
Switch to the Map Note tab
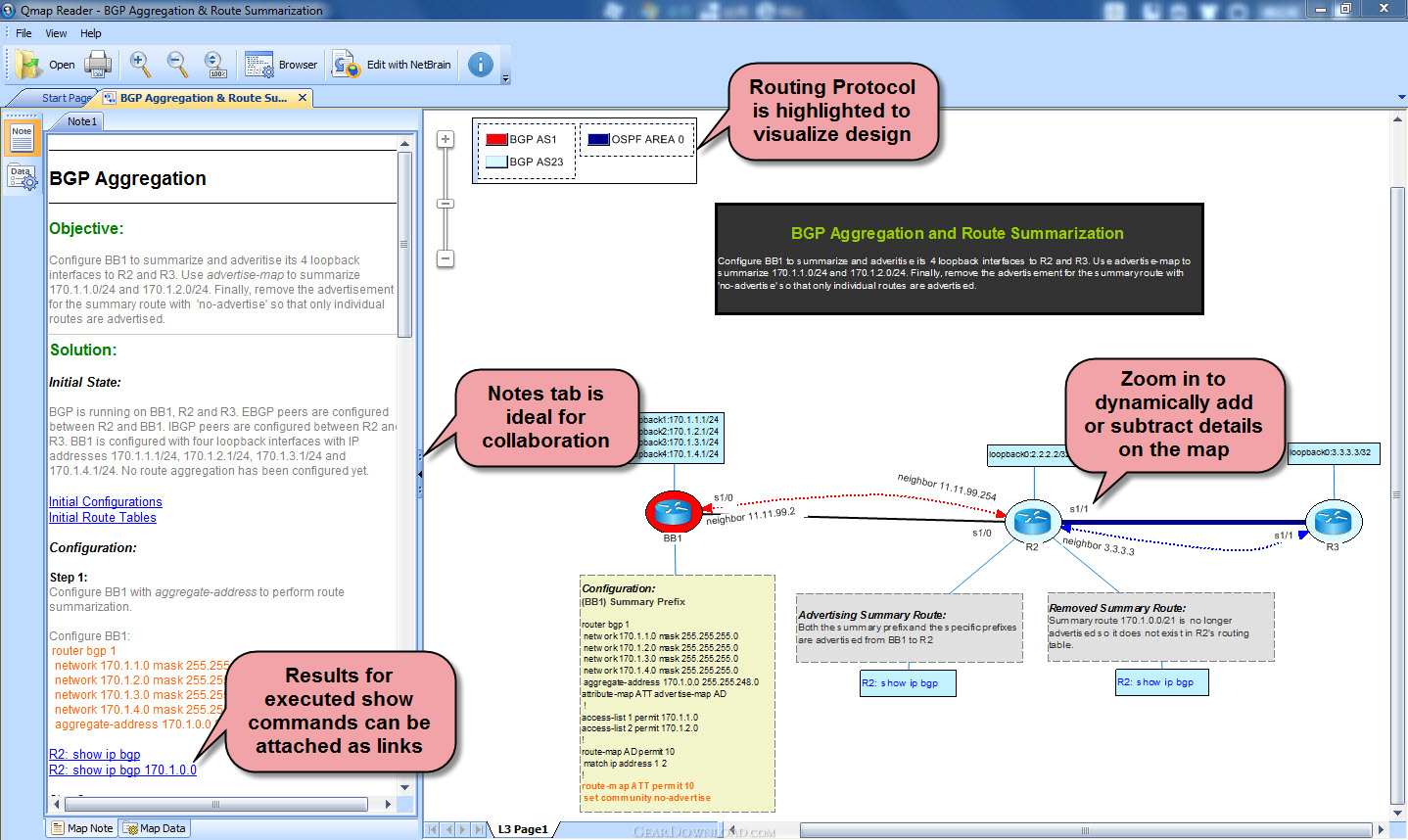click(82, 828)
